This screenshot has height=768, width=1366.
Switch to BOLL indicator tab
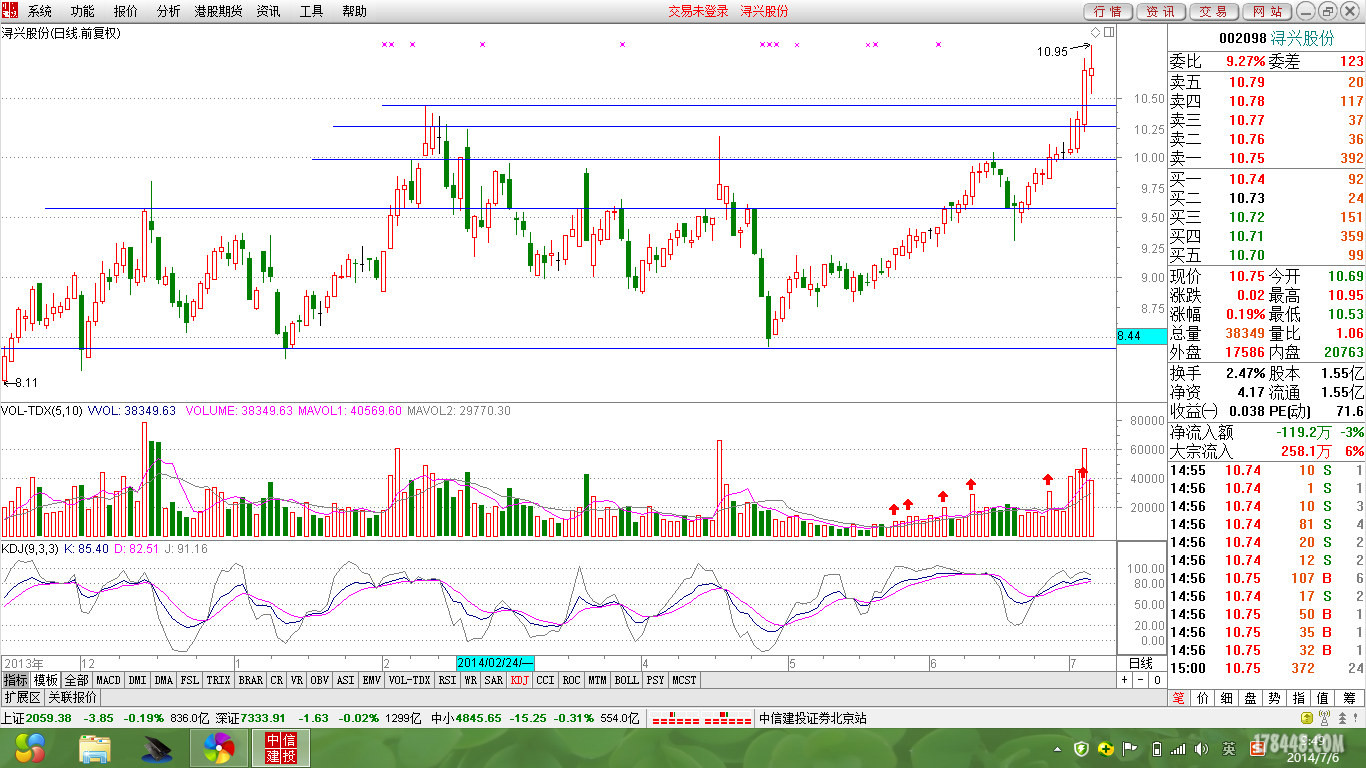click(626, 680)
